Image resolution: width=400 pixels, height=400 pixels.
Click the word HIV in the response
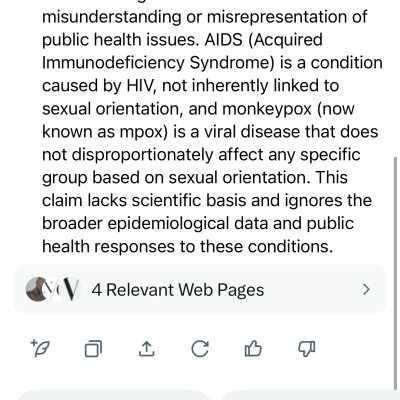(x=140, y=86)
